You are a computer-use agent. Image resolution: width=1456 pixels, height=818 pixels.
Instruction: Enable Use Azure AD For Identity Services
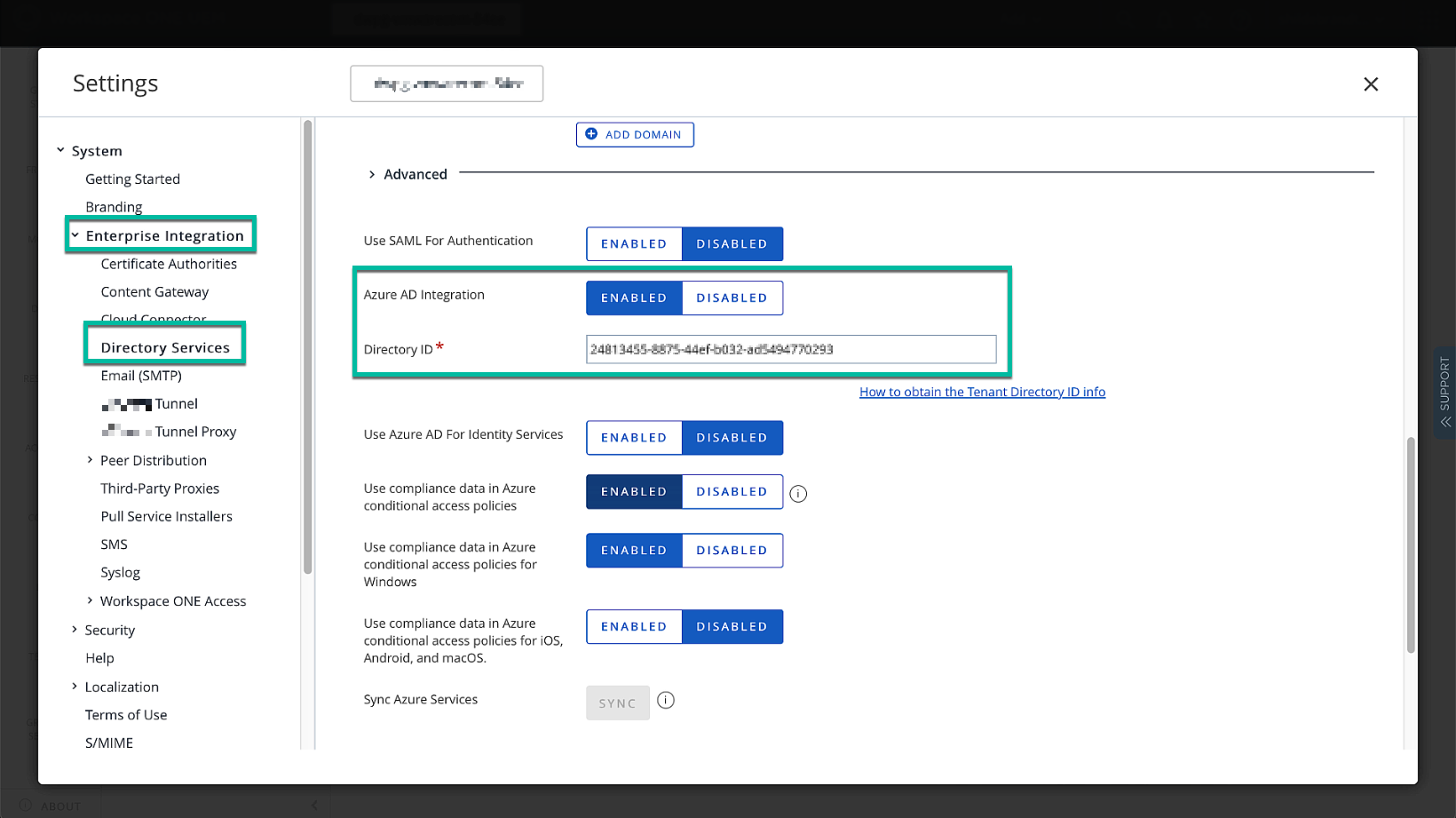[x=634, y=438]
